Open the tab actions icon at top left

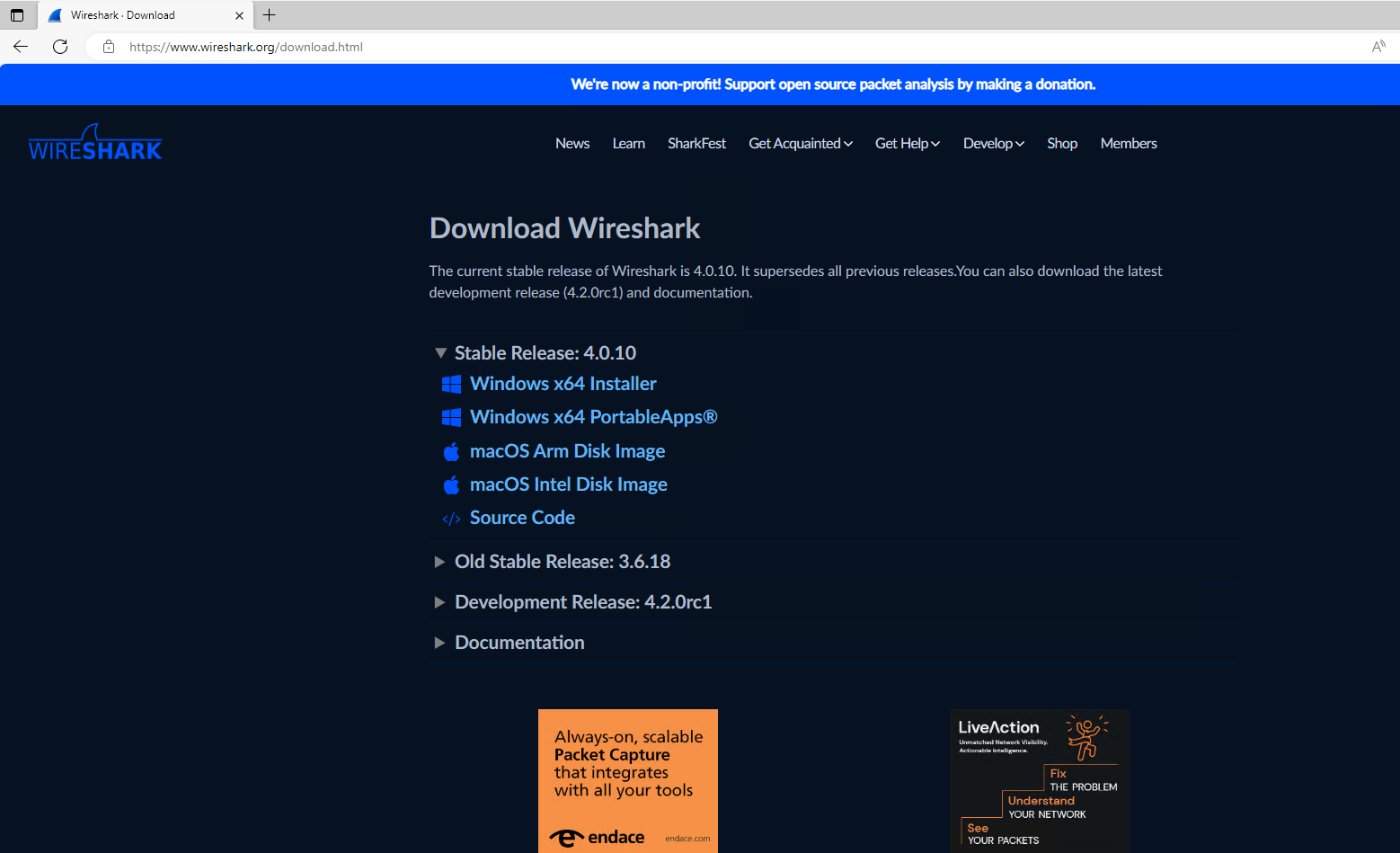click(16, 14)
